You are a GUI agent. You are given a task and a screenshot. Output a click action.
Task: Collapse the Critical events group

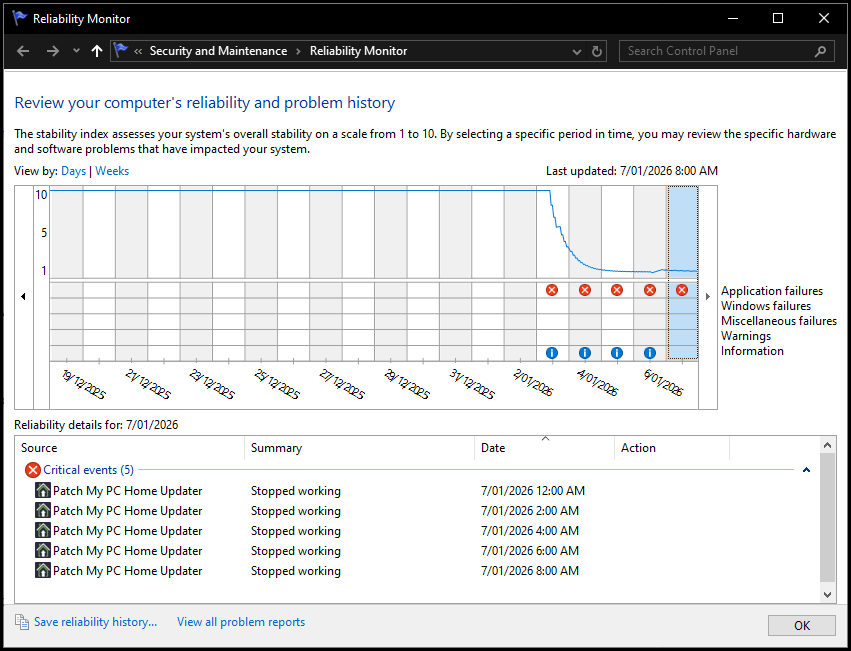tap(806, 470)
